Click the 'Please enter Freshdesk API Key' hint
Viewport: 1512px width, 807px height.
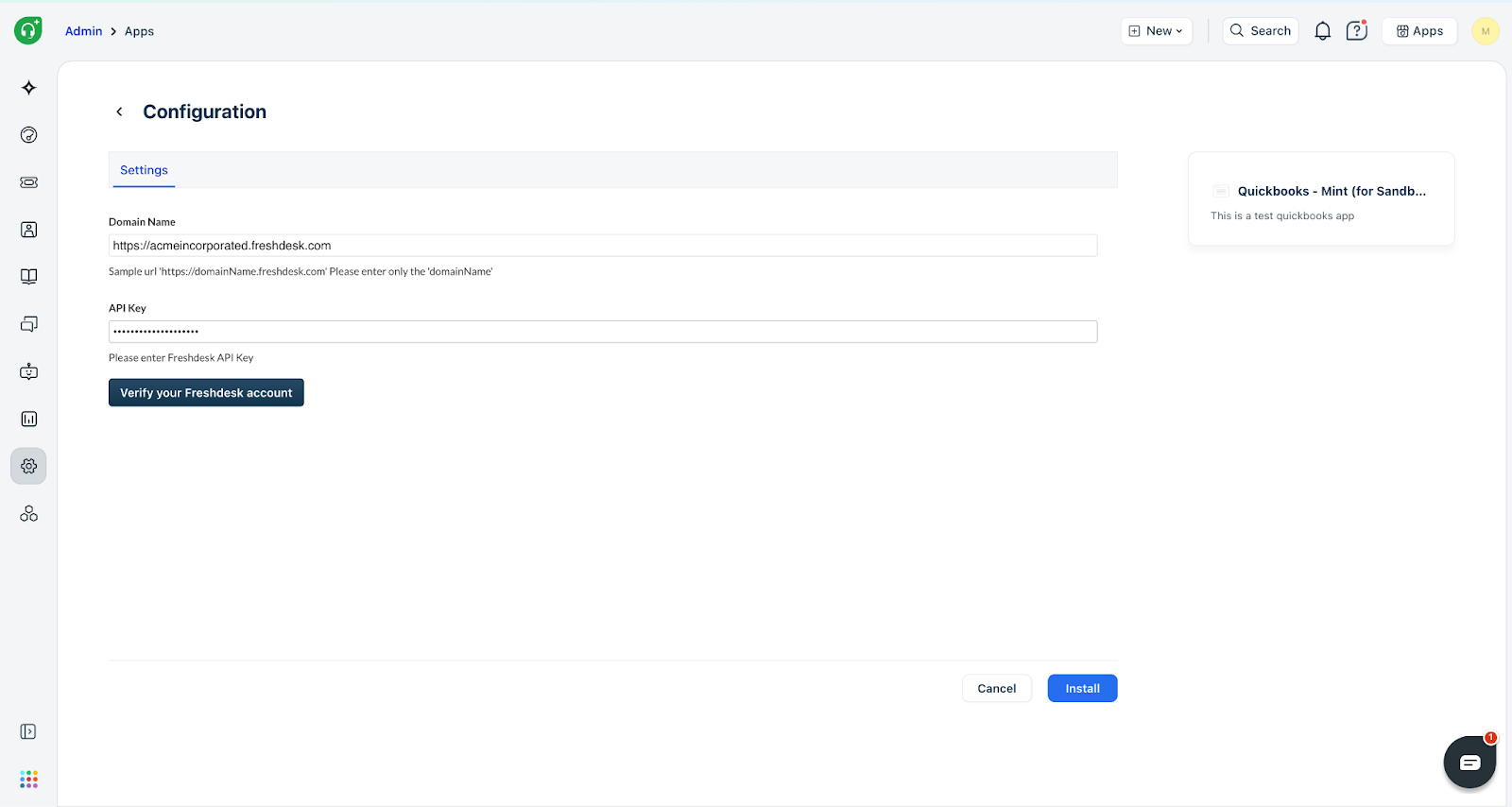pos(181,358)
